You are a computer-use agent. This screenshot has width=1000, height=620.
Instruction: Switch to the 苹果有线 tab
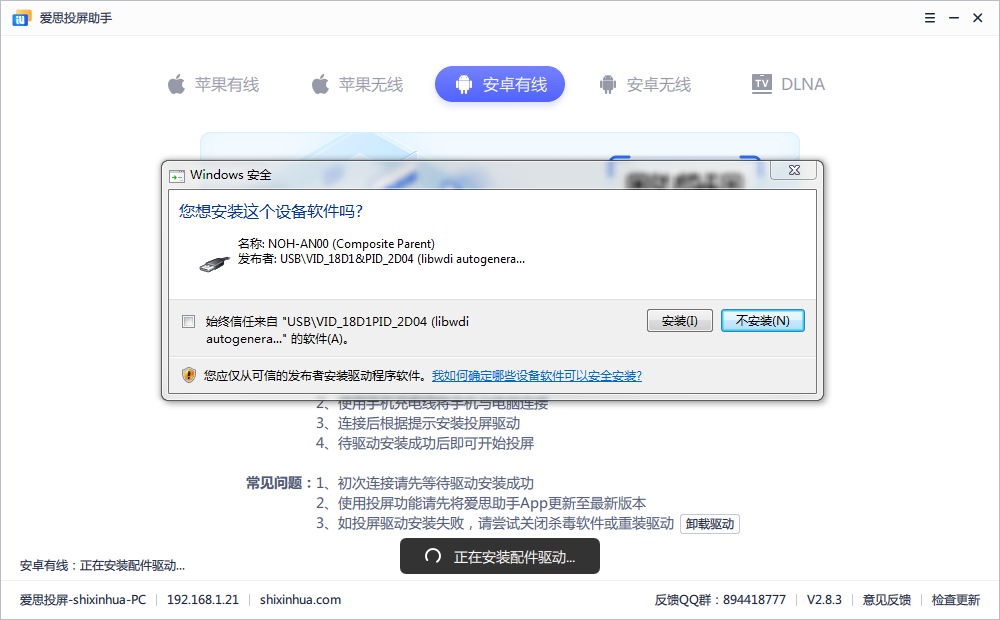(213, 84)
